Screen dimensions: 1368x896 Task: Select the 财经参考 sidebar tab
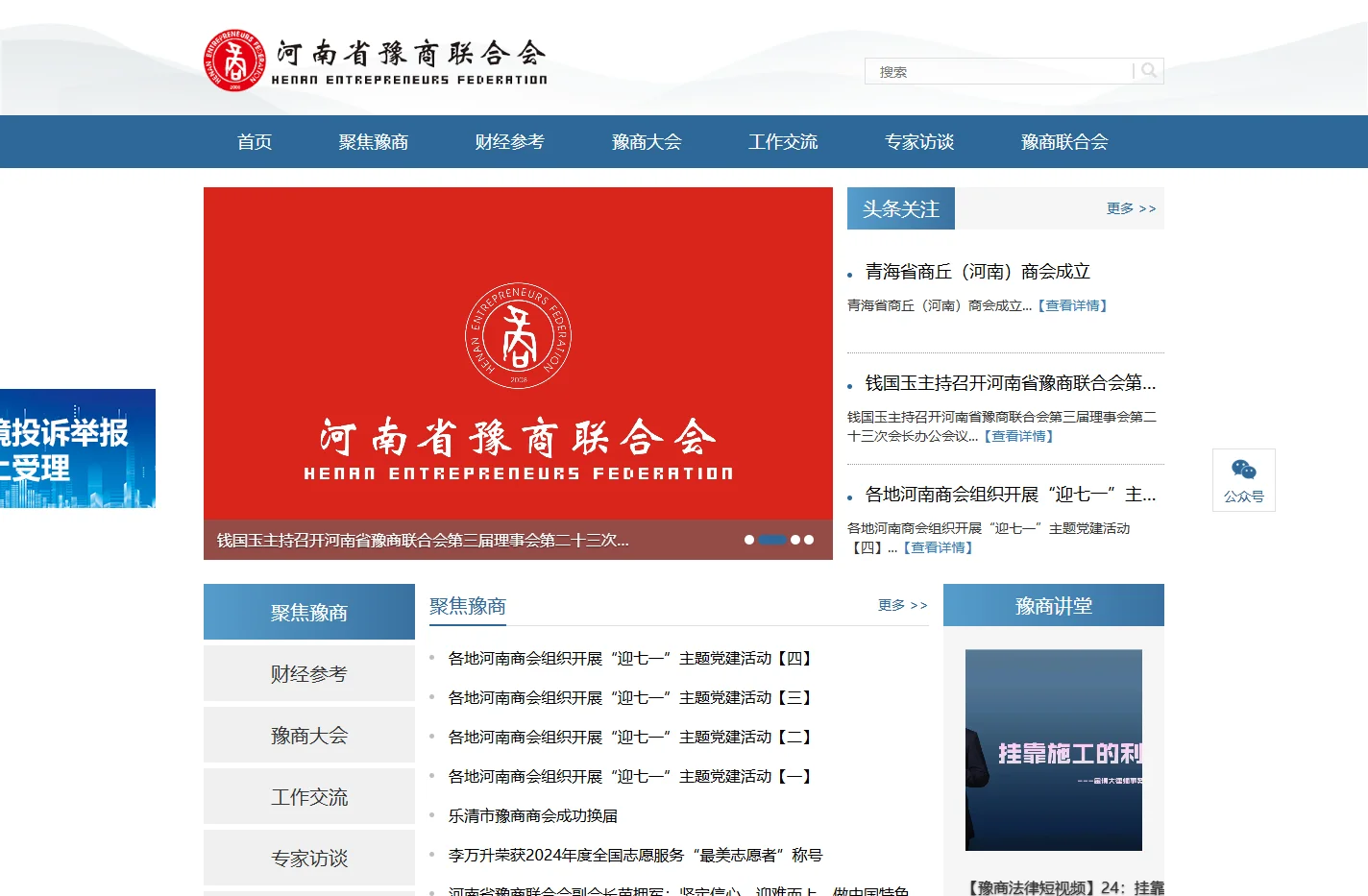[x=309, y=673]
